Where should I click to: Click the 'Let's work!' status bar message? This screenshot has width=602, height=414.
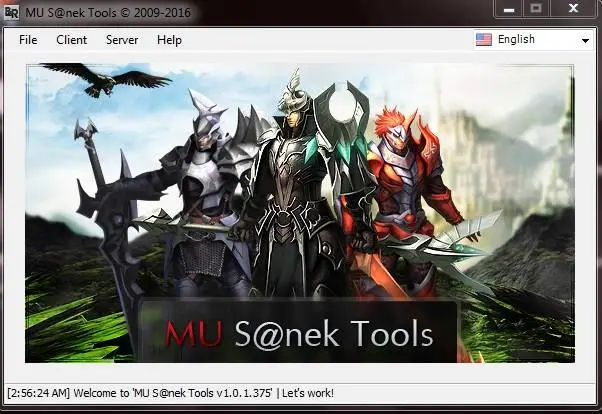pyautogui.click(x=308, y=393)
